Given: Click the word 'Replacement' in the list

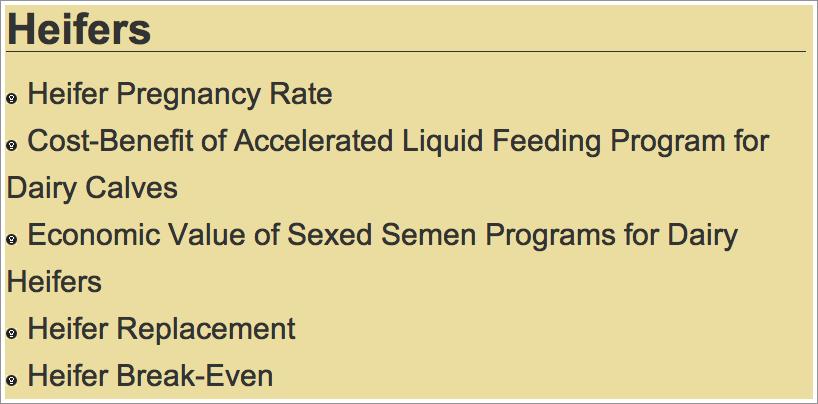Looking at the screenshot, I should pyautogui.click(x=206, y=329).
